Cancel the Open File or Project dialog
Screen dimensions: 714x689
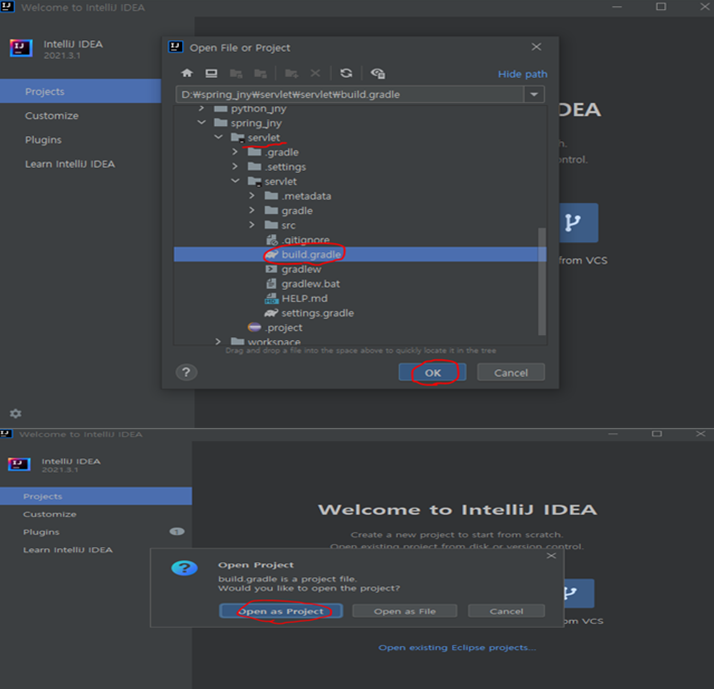tap(511, 373)
